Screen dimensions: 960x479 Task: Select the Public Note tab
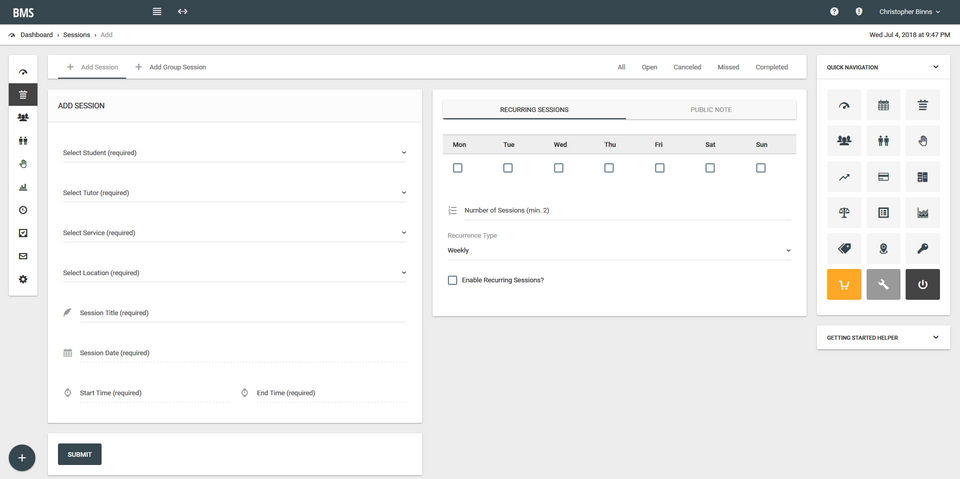pyautogui.click(x=711, y=110)
